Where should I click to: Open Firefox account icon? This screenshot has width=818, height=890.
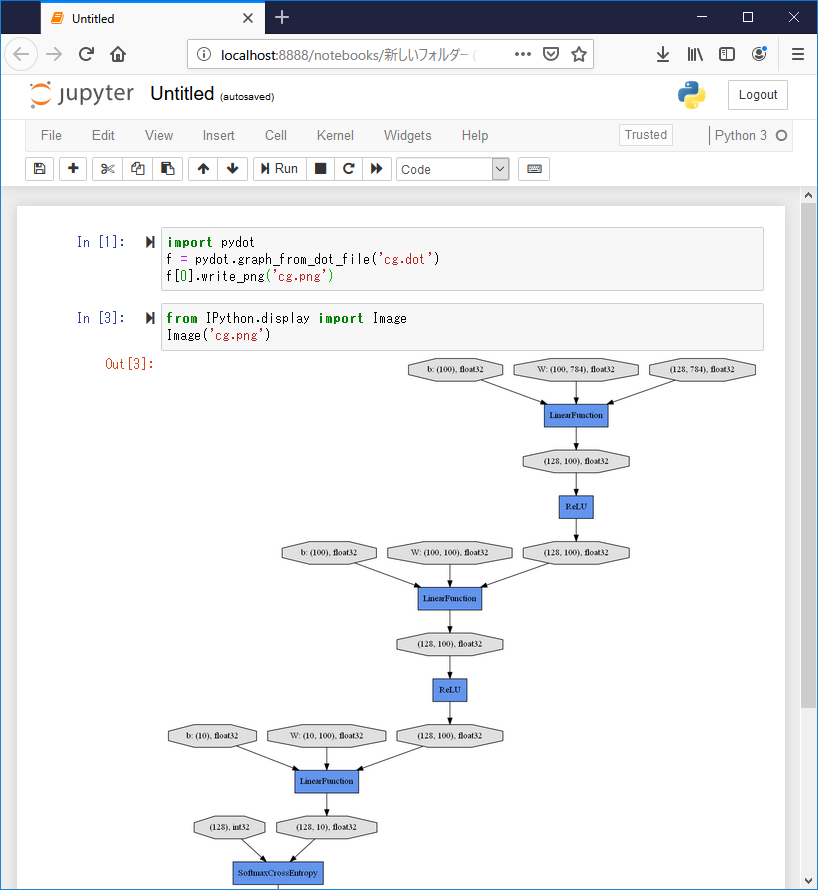(759, 54)
